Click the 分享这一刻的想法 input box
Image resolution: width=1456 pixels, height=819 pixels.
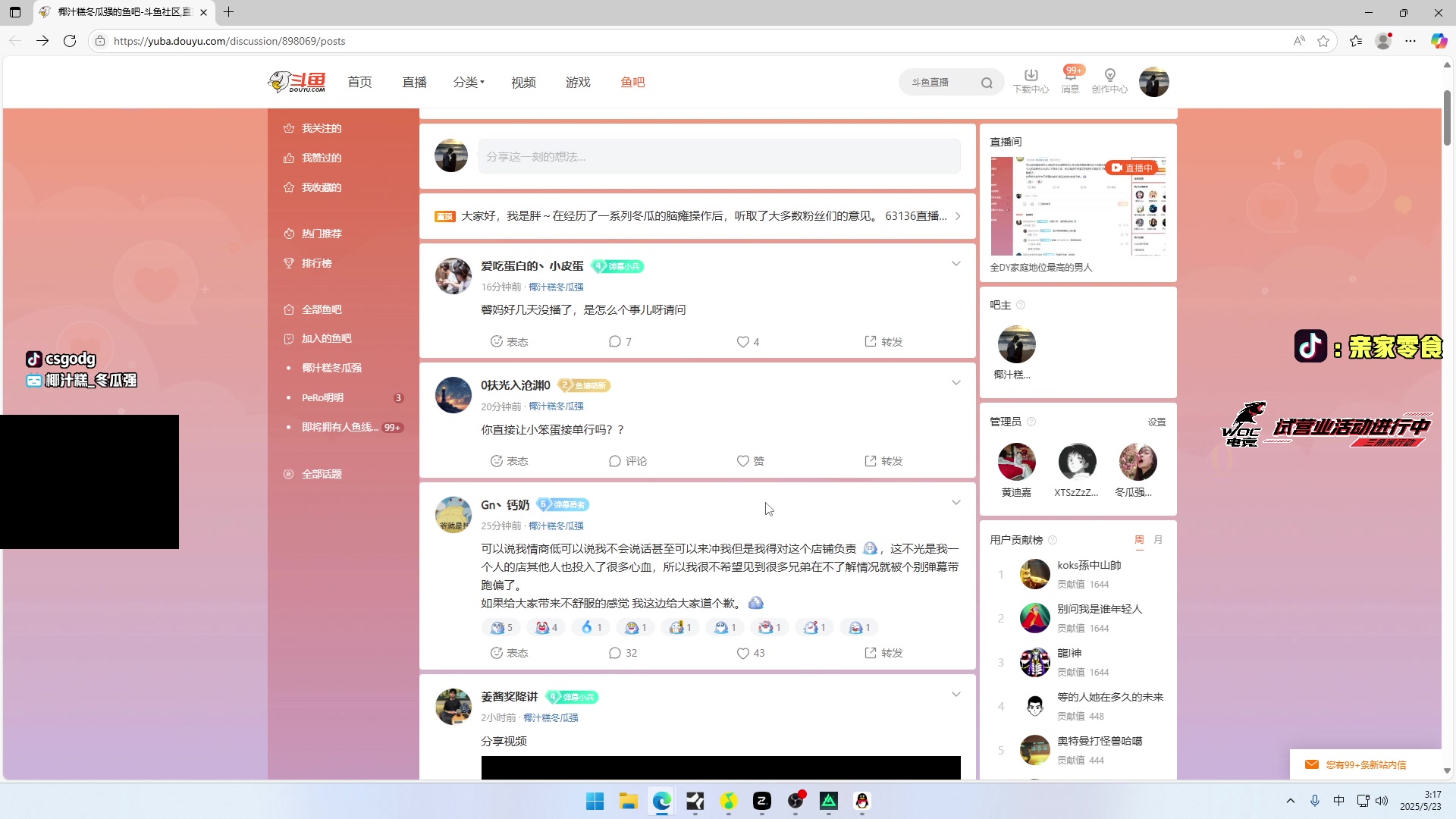[x=719, y=156]
